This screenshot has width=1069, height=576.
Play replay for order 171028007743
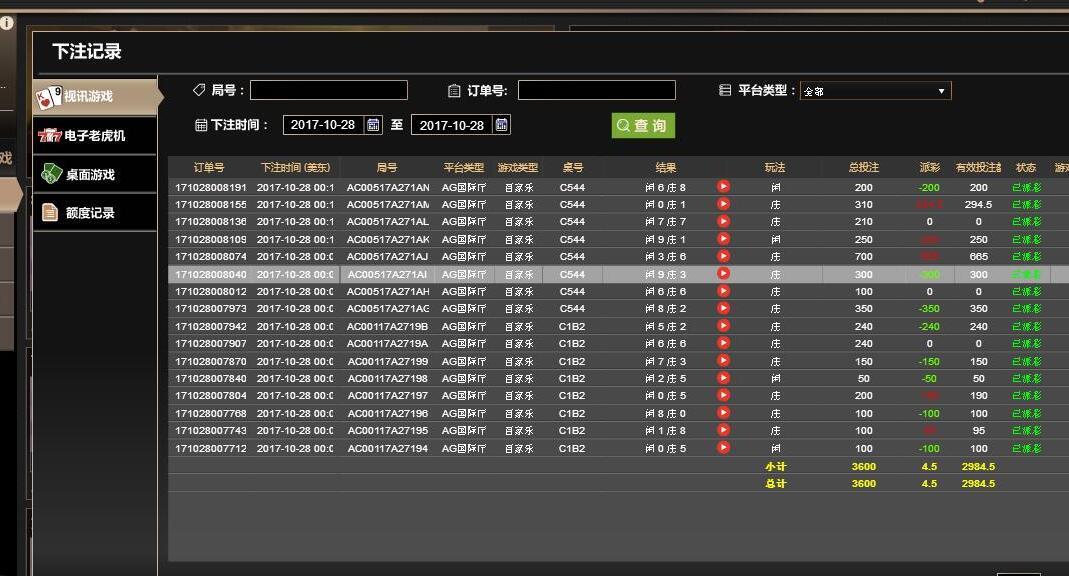pyautogui.click(x=723, y=430)
